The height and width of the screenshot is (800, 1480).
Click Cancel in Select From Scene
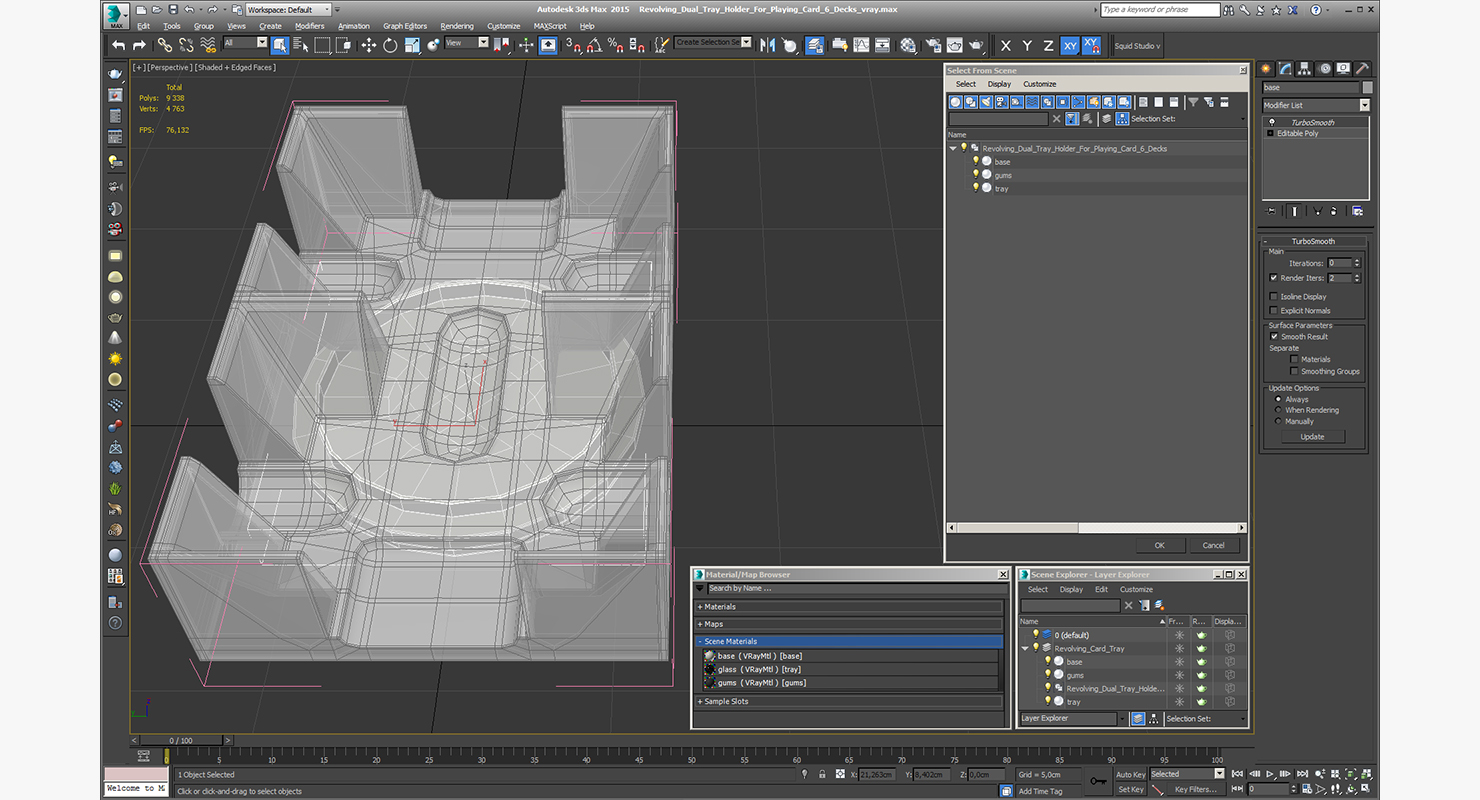click(1213, 545)
